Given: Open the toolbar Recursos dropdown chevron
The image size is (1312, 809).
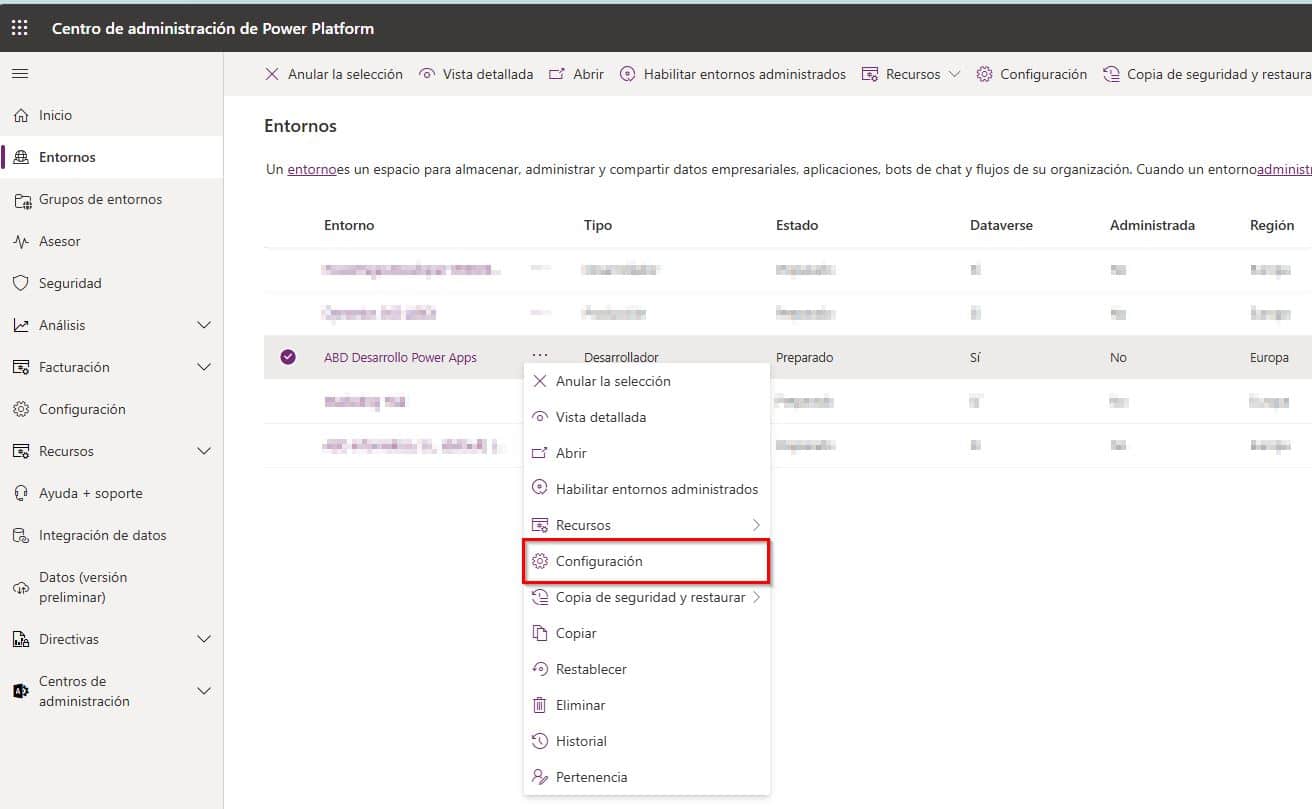Looking at the screenshot, I should (x=954, y=74).
